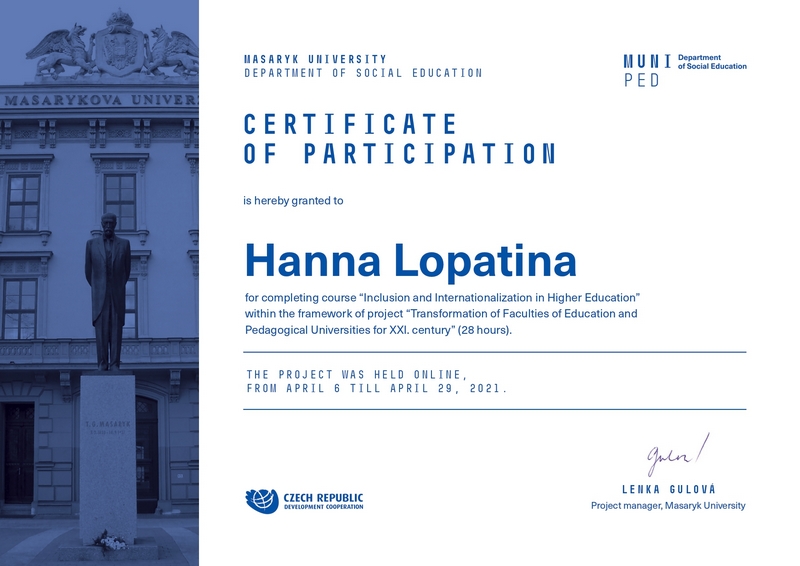Click the name 'Hanna Lopatina'
The width and height of the screenshot is (800, 566).
click(411, 261)
